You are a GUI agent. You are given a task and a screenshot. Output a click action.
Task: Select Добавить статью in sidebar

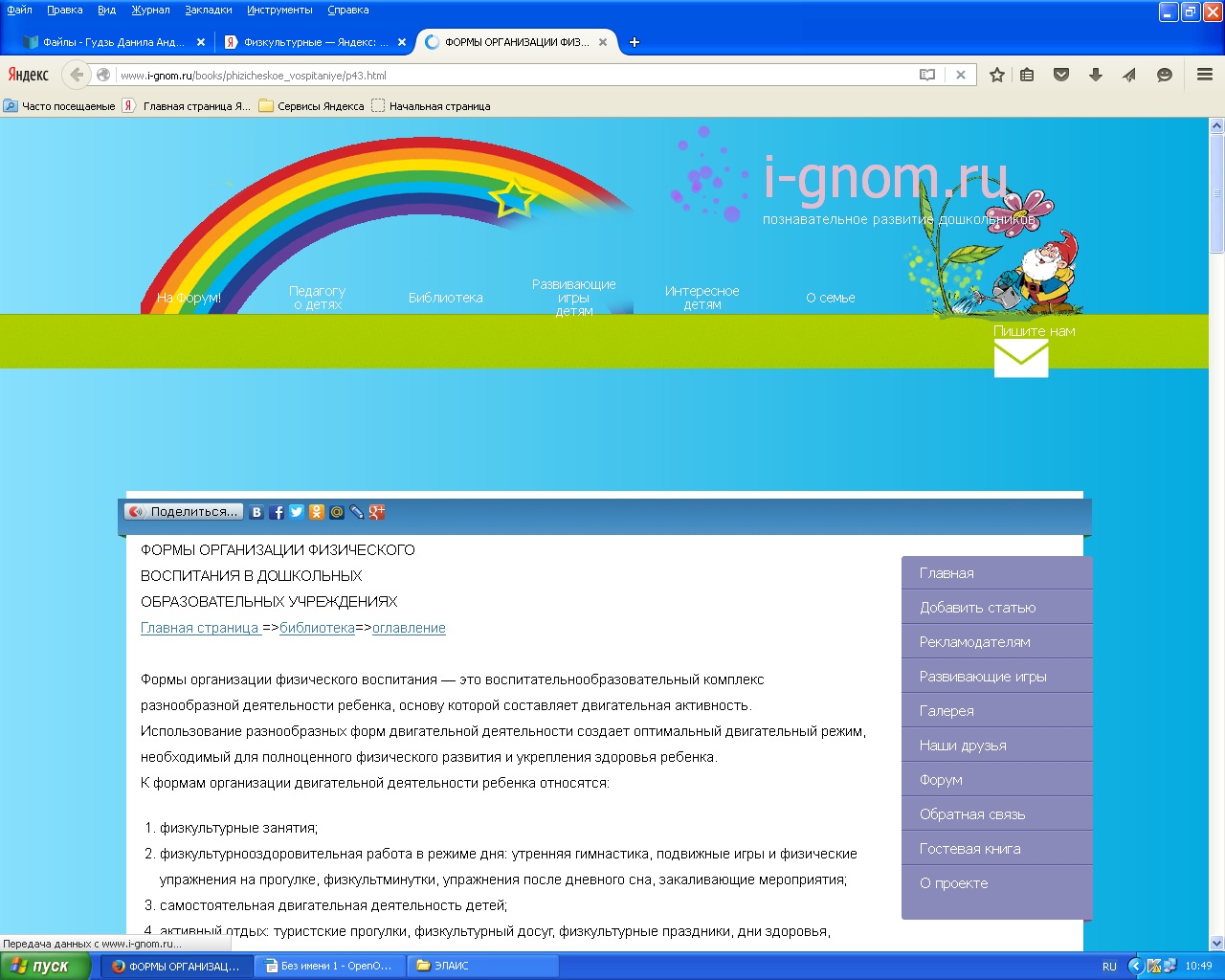(997, 608)
